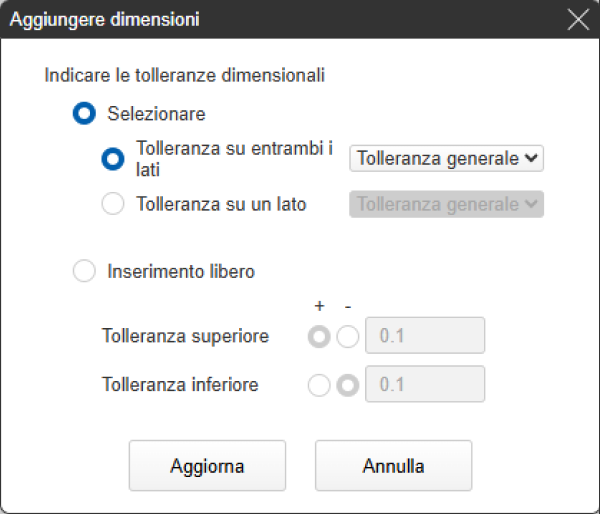600x514 pixels.
Task: Switch to Inserimento libero radio option
Action: pyautogui.click(x=85, y=270)
